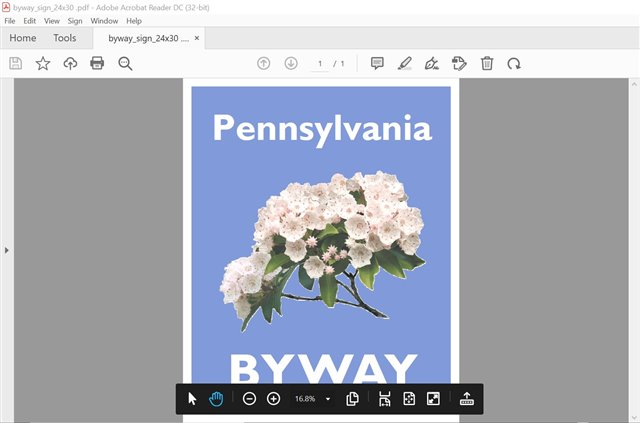
Task: Choose the Selection arrow tool
Action: coord(192,399)
